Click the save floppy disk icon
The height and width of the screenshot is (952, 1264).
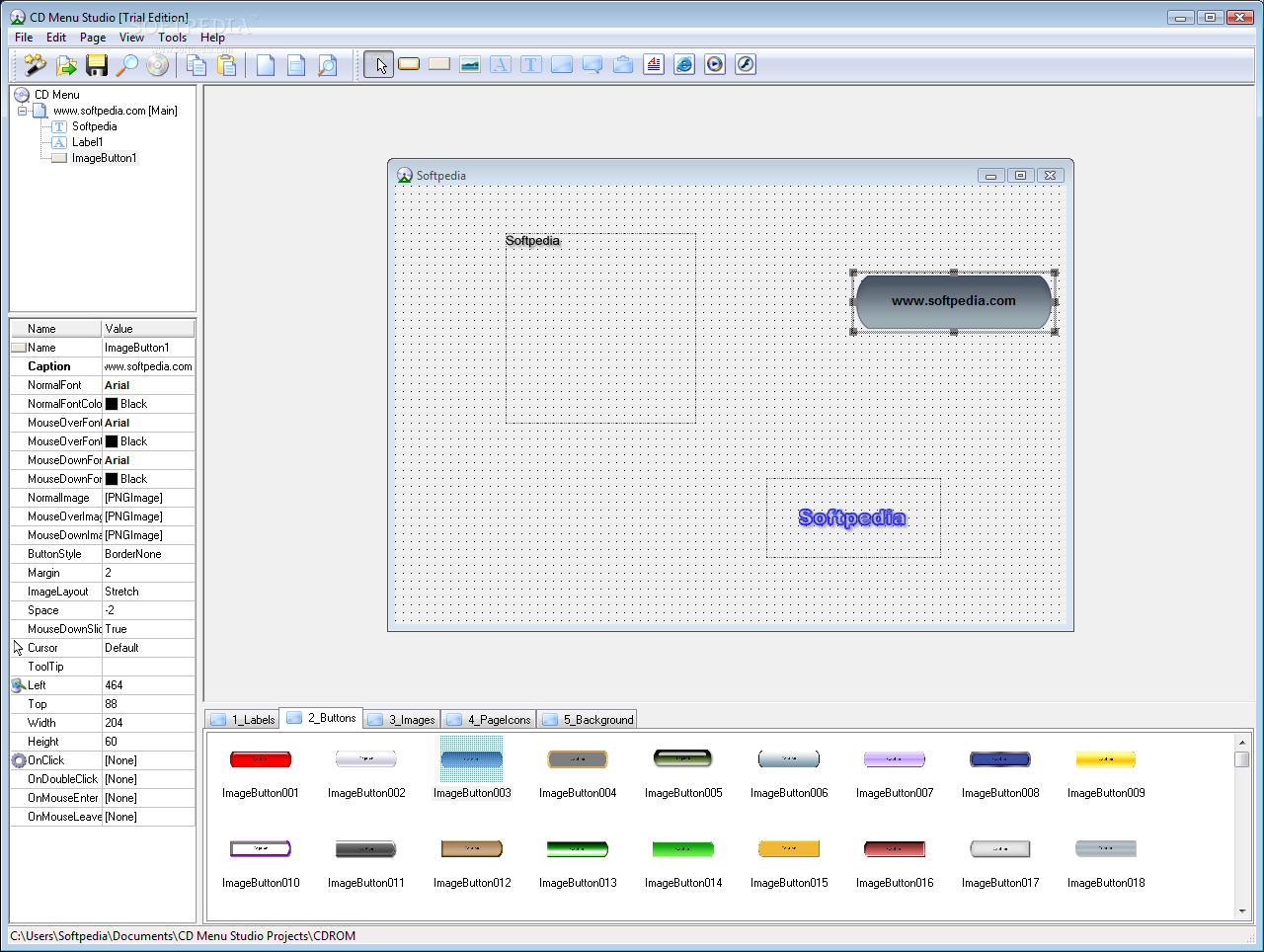click(x=97, y=65)
